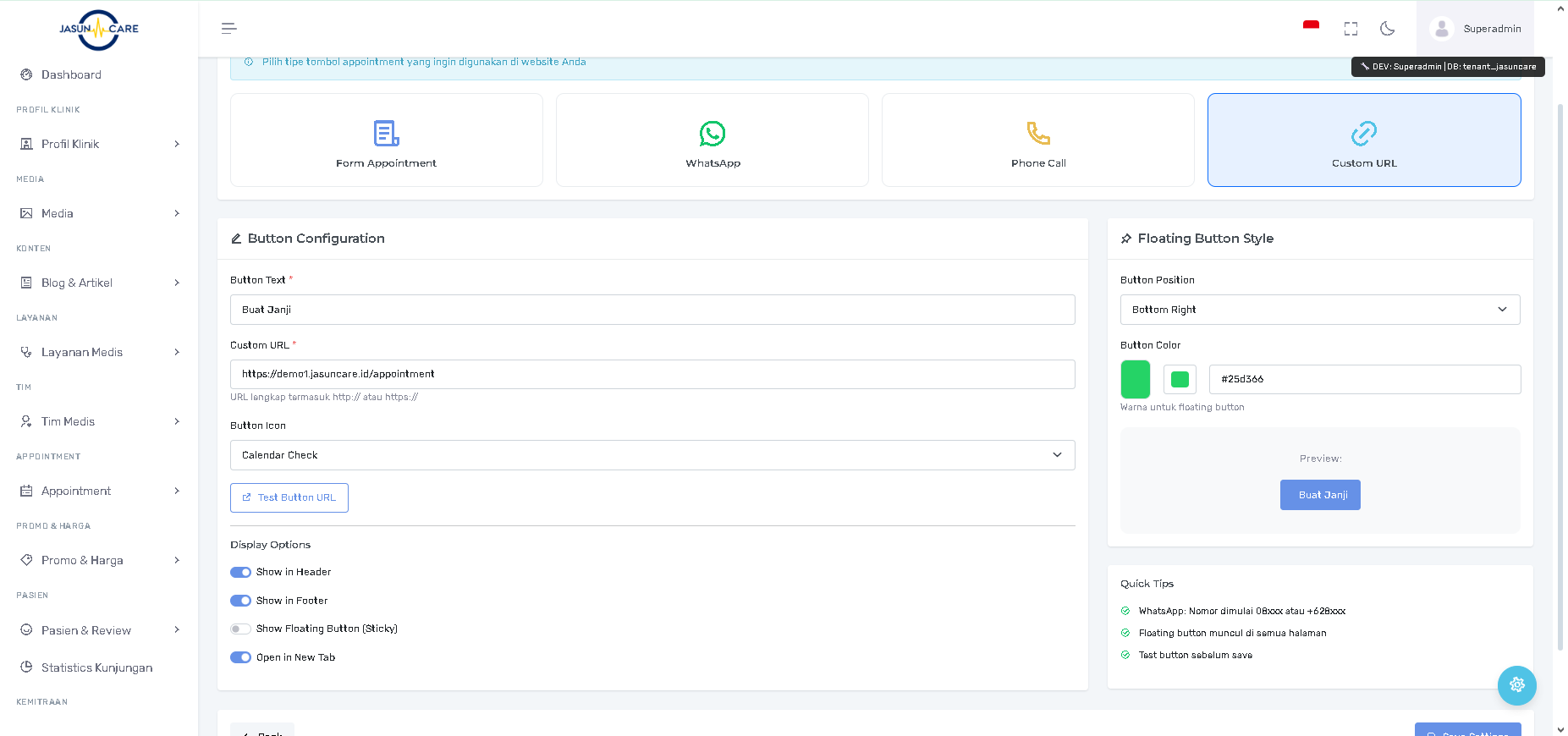This screenshot has height=736, width=1568.
Task: Enable Show Floating Button (Sticky)
Action: click(241, 629)
